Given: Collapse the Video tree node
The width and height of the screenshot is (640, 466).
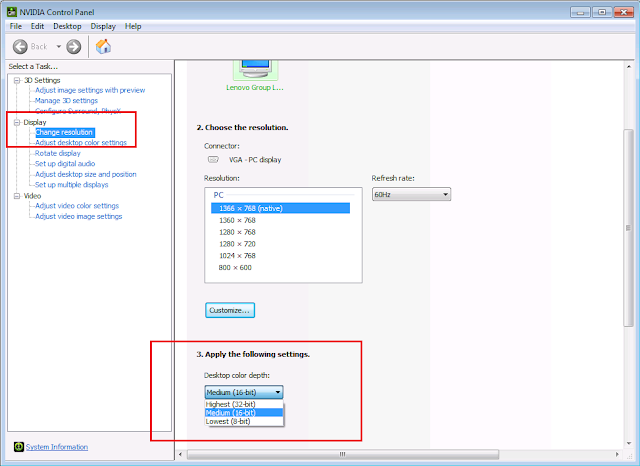Looking at the screenshot, I should [17, 196].
